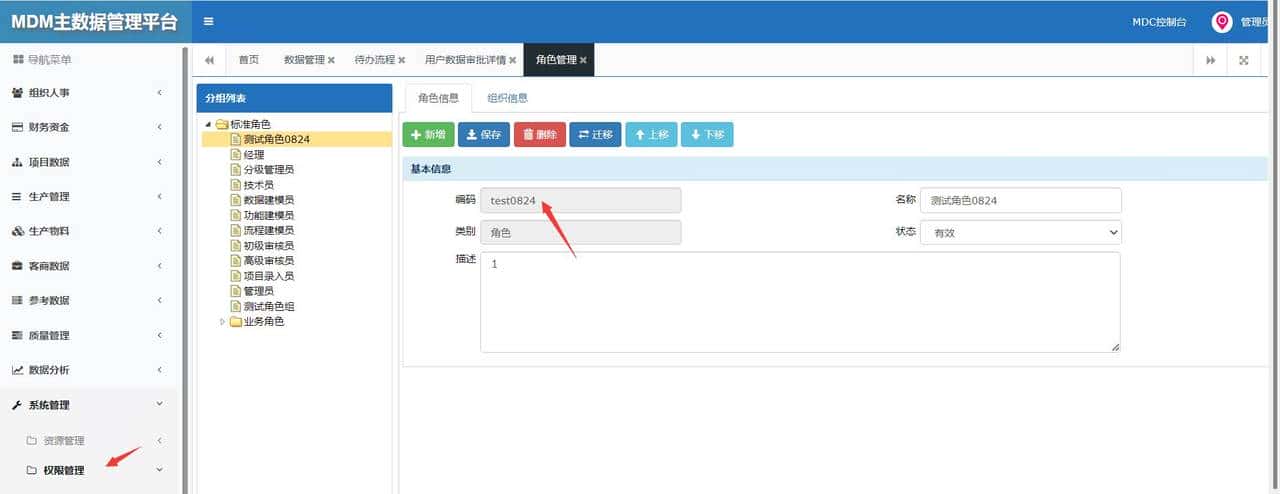Click the 编码 field test0824

[x=580, y=200]
